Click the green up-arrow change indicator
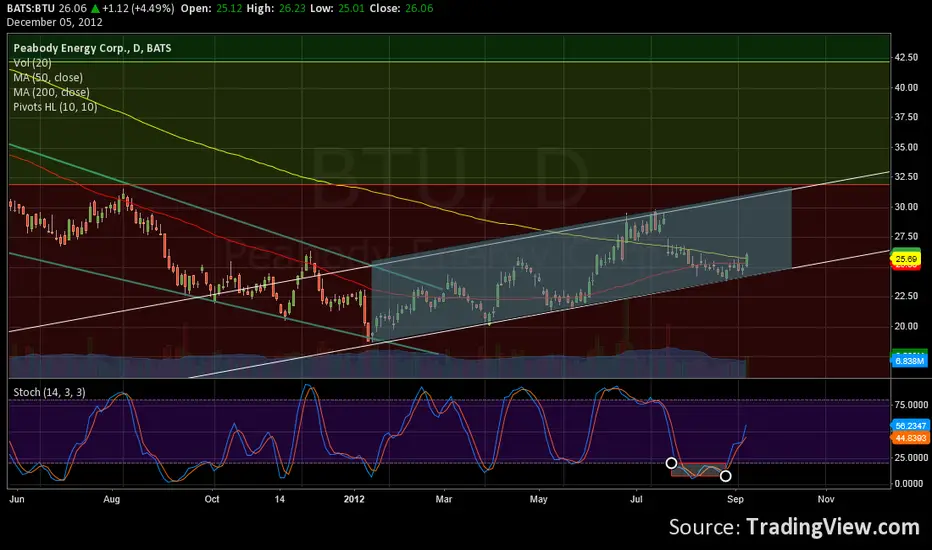Image resolution: width=932 pixels, height=550 pixels. (x=95, y=8)
